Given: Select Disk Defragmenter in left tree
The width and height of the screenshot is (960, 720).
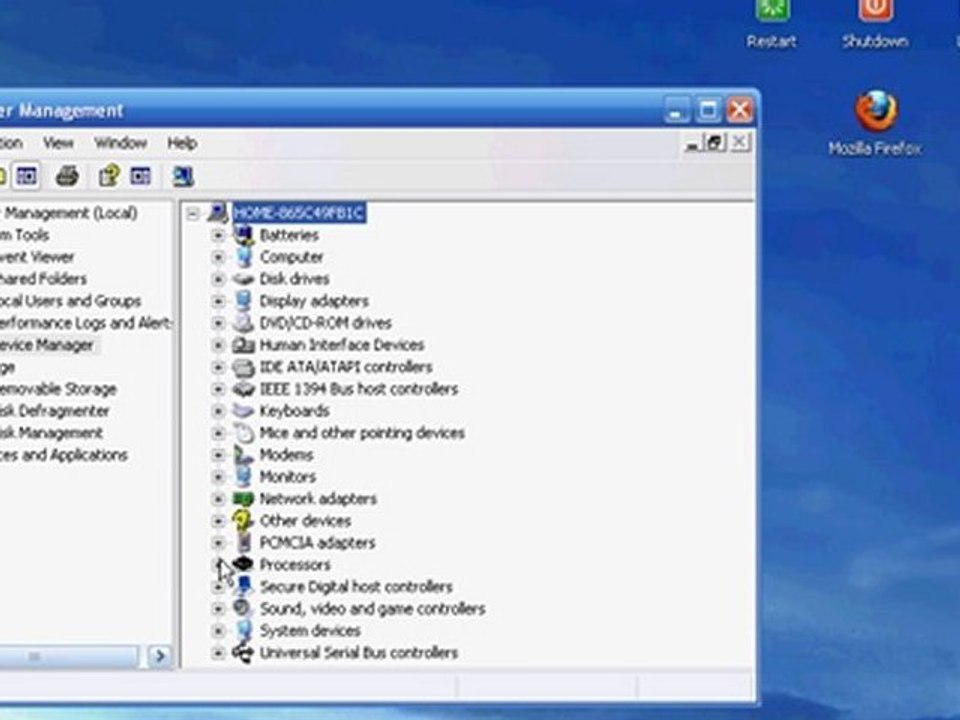Looking at the screenshot, I should pos(54,411).
